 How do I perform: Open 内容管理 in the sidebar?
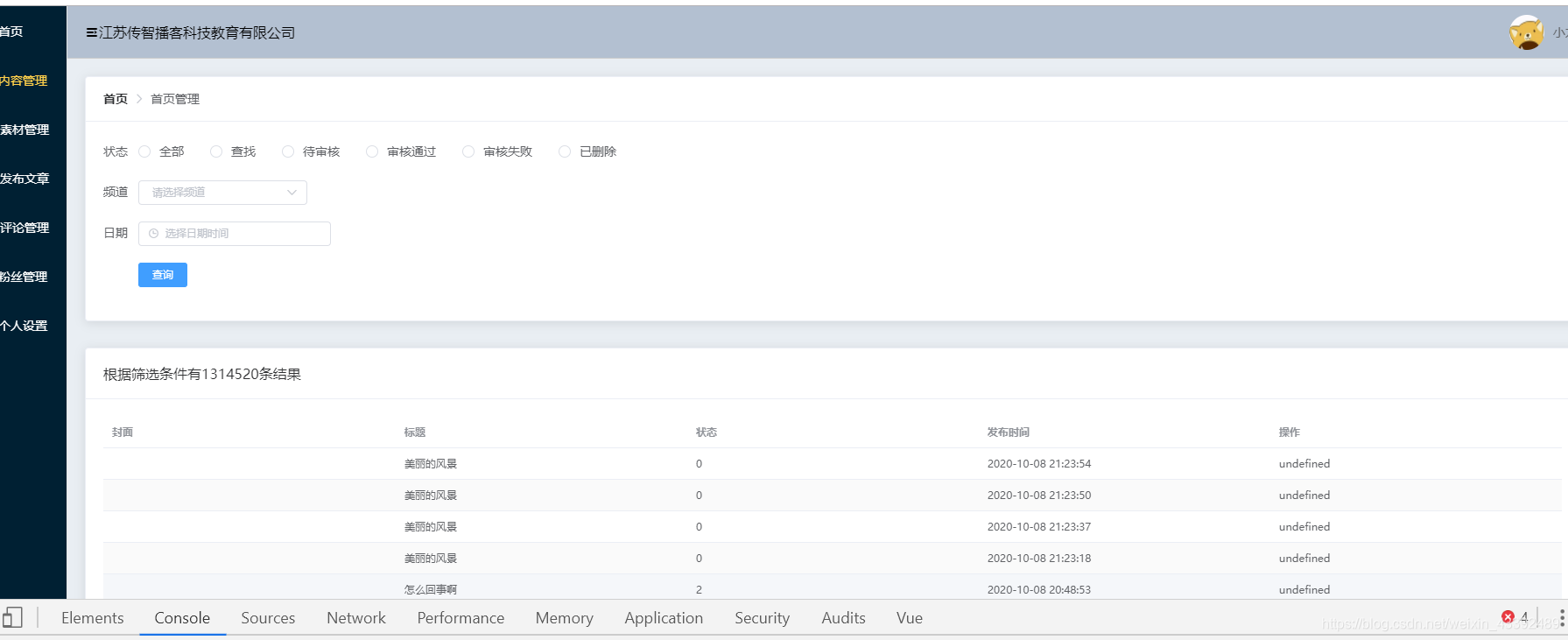[24, 81]
